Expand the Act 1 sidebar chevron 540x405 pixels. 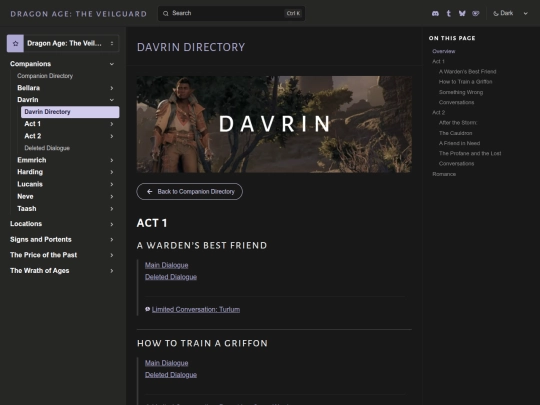(112, 124)
